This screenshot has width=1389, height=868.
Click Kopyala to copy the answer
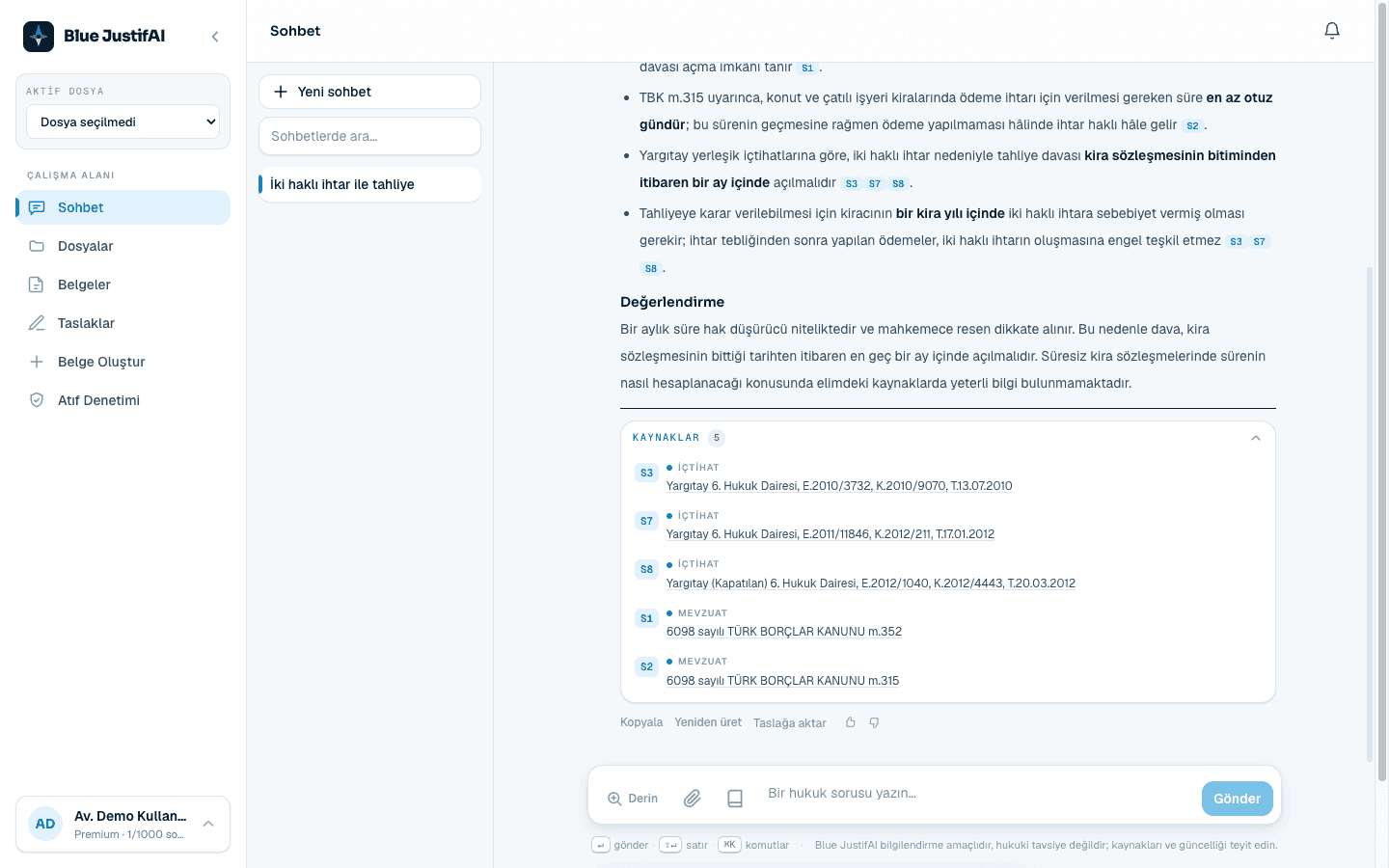(641, 722)
